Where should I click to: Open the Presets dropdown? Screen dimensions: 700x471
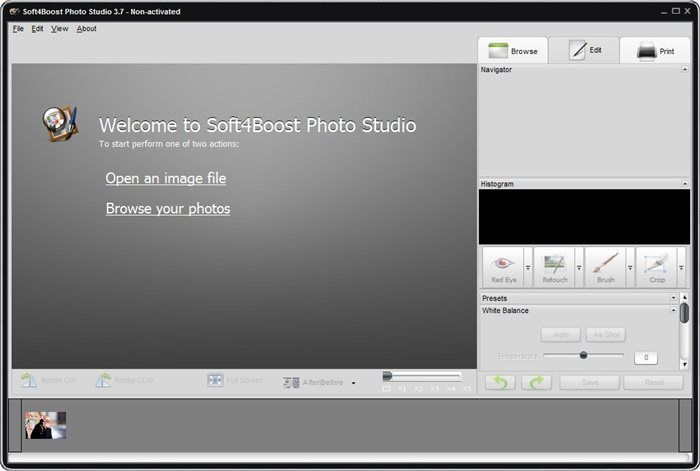click(x=673, y=298)
